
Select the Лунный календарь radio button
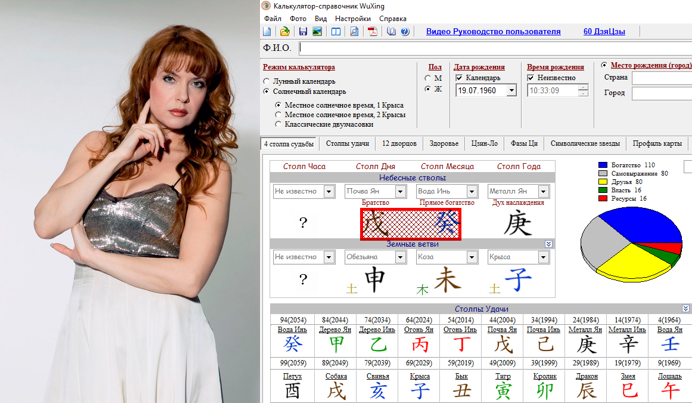tap(266, 81)
